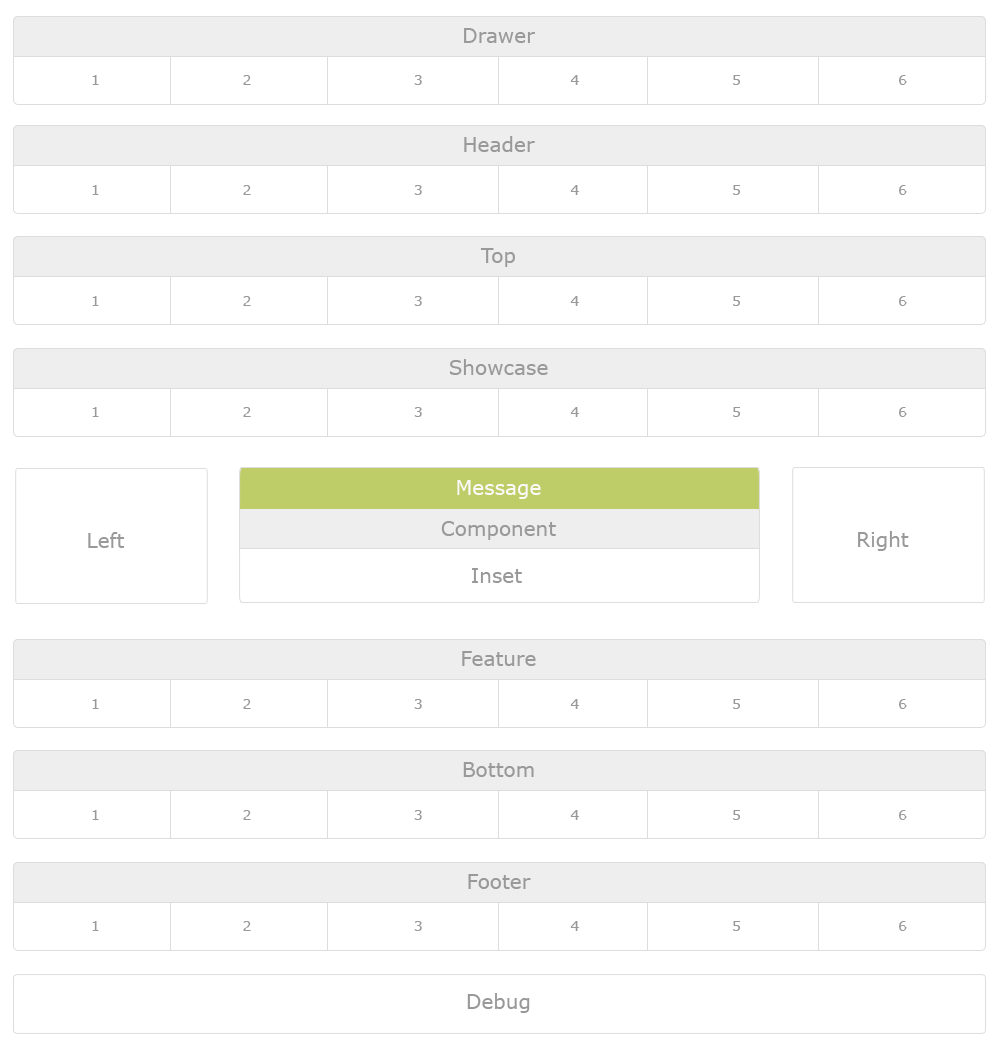Click the Debug block
The width and height of the screenshot is (1000, 1056).
pyautogui.click(x=498, y=1003)
